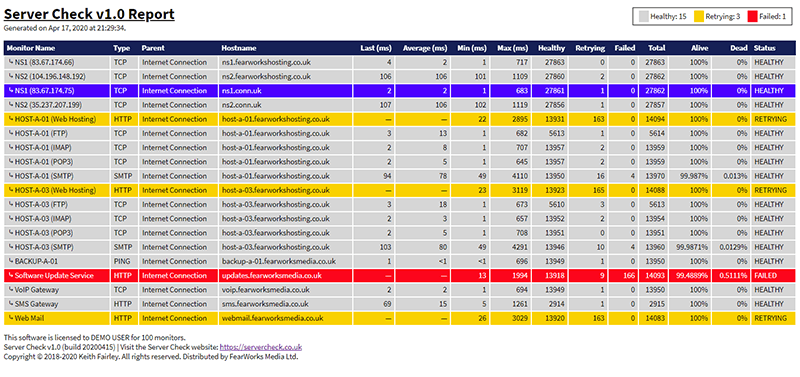Select the child arrow icon beside Software Update Service
800x377 pixels.
[x=10, y=275]
